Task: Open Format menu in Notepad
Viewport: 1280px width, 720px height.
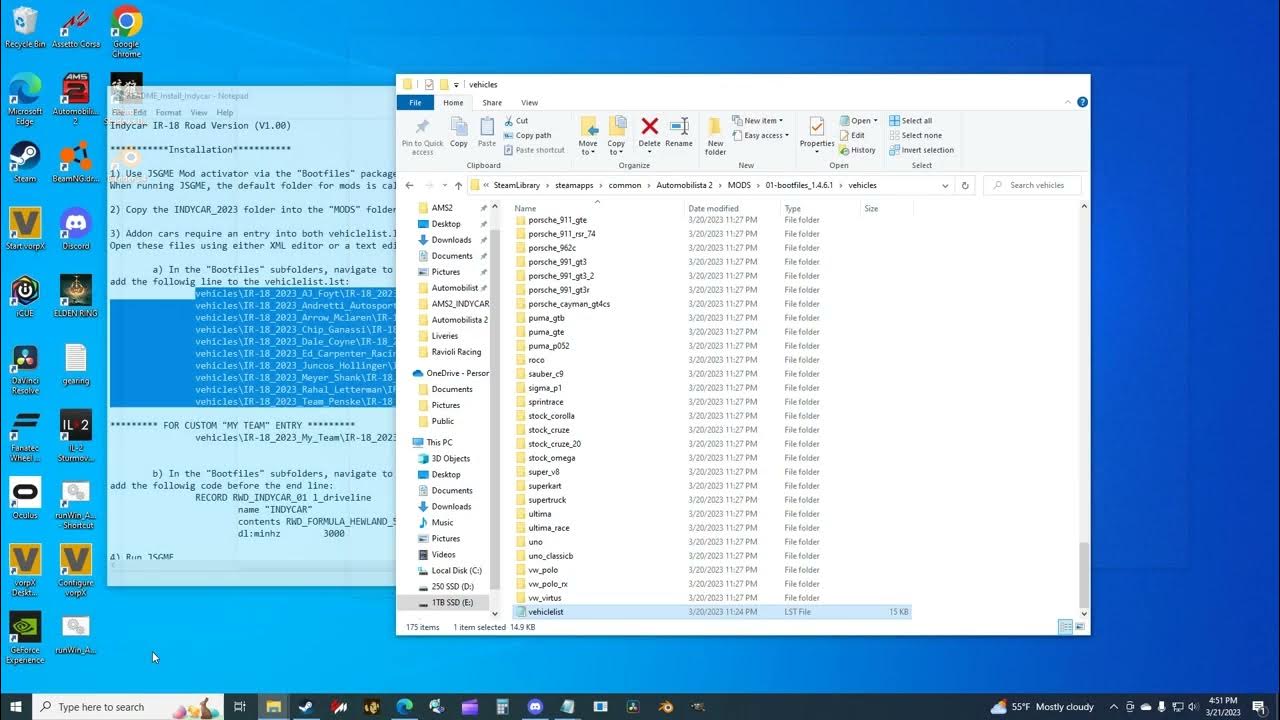Action: [168, 113]
